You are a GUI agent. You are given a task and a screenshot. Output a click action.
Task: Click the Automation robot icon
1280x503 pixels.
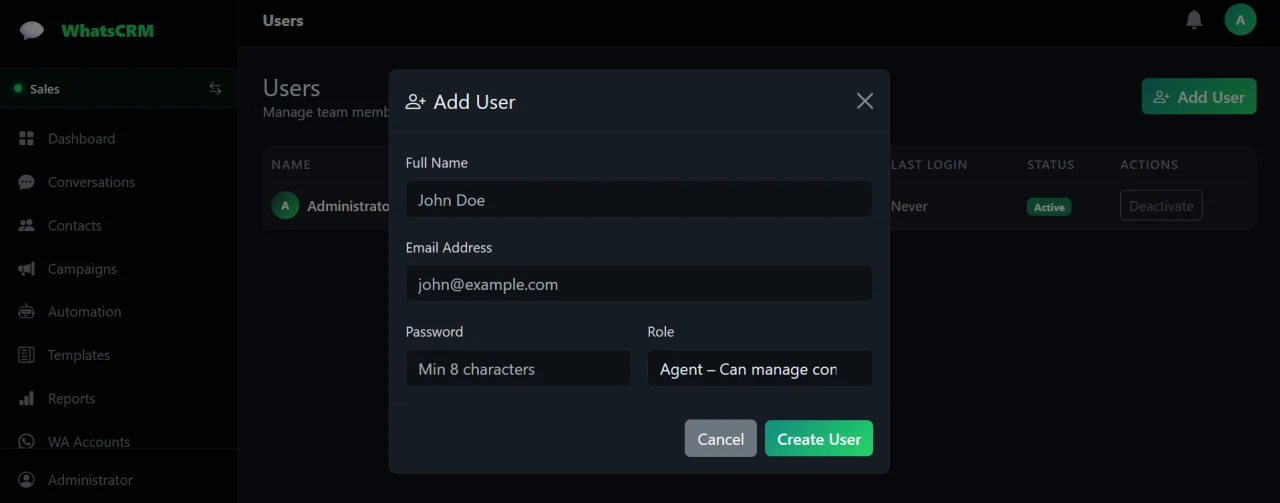pos(27,312)
